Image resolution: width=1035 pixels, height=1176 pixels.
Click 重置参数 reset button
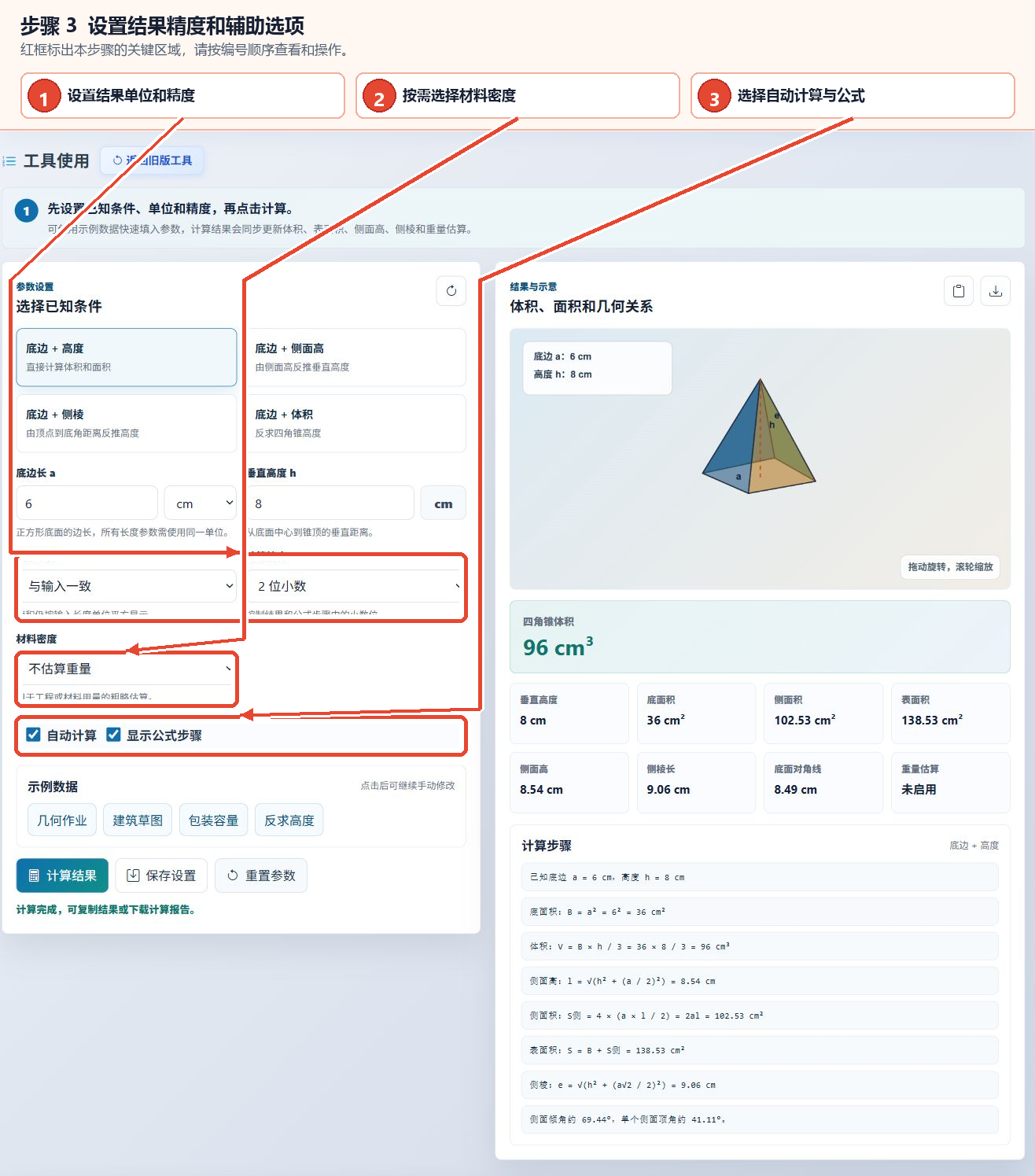tap(261, 876)
